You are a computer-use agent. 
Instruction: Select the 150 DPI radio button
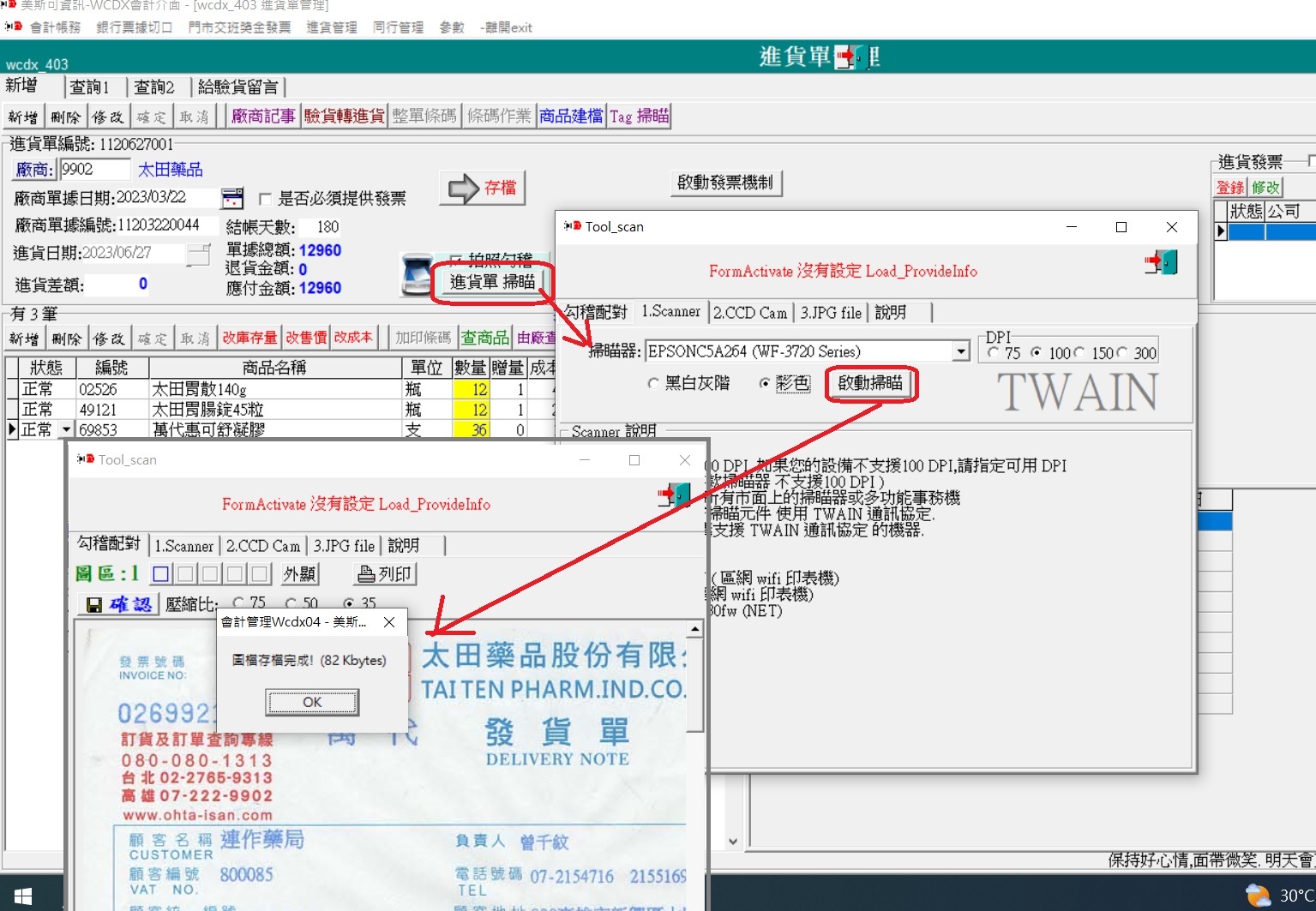click(1079, 352)
